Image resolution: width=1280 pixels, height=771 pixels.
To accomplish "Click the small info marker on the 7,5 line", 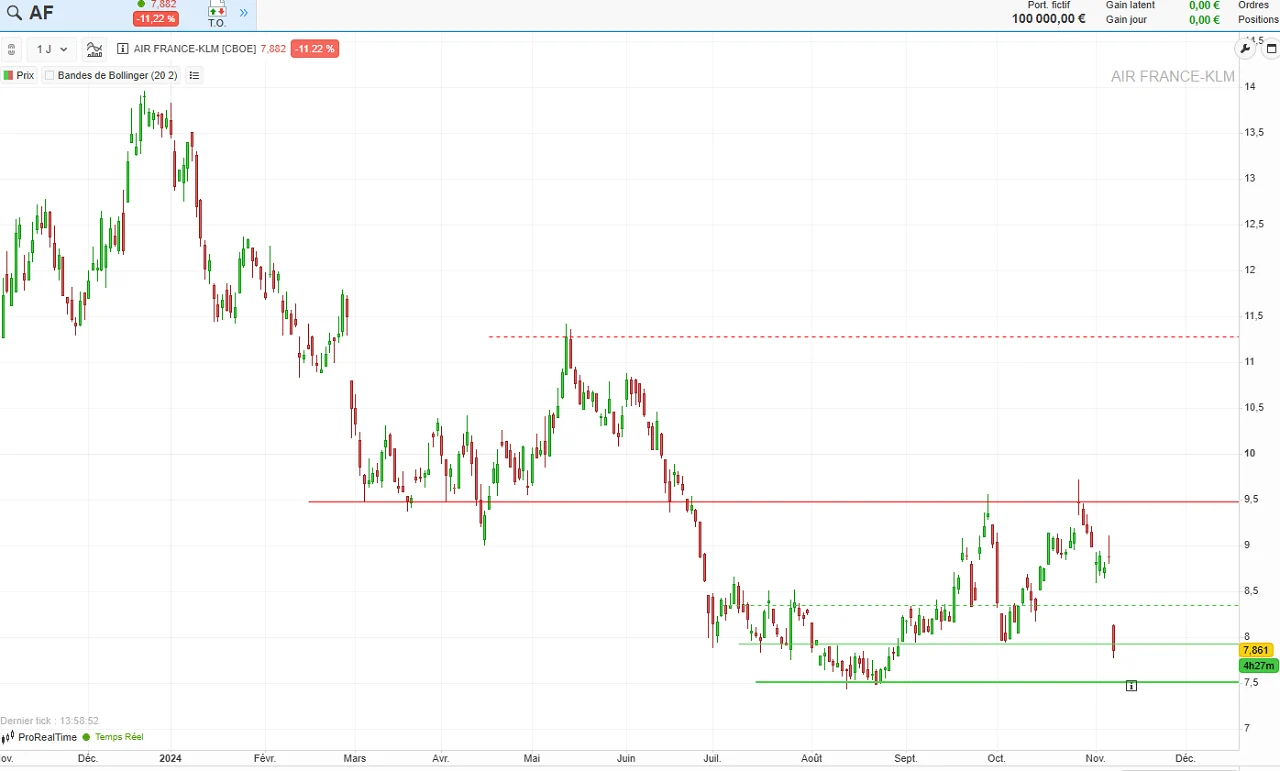I will pos(1131,685).
